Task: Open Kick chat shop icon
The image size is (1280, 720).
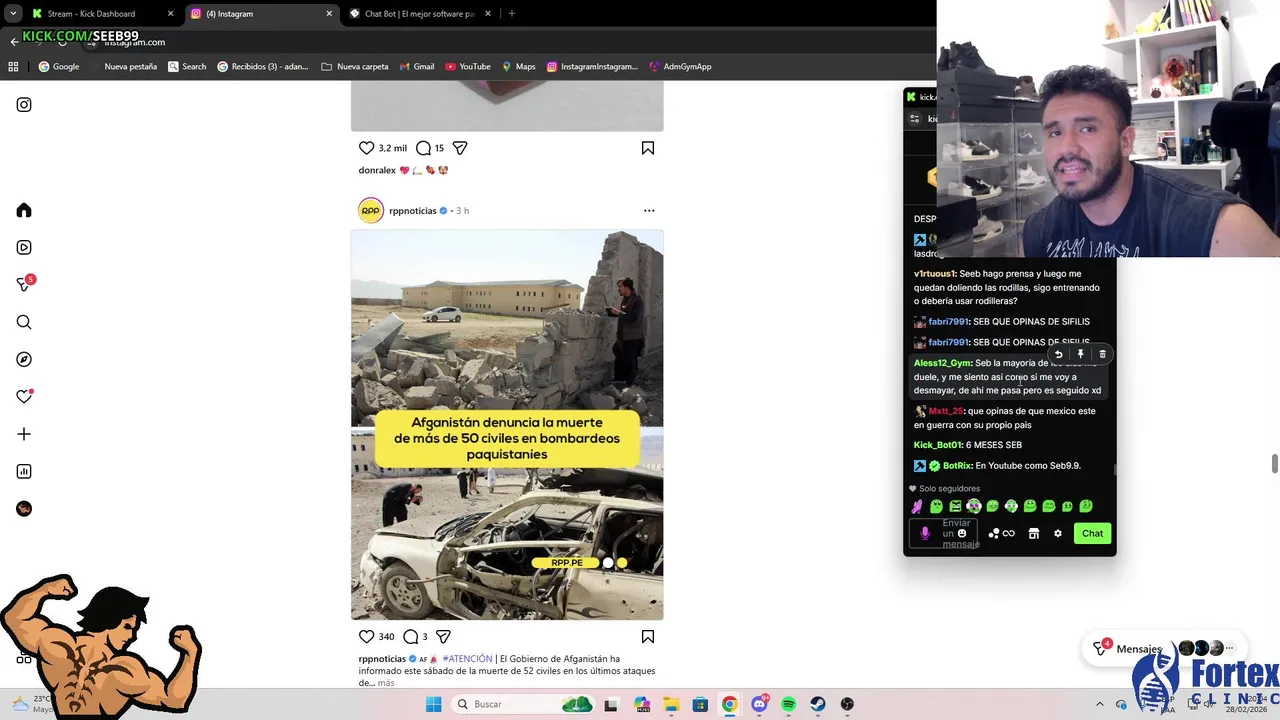Action: [1034, 533]
